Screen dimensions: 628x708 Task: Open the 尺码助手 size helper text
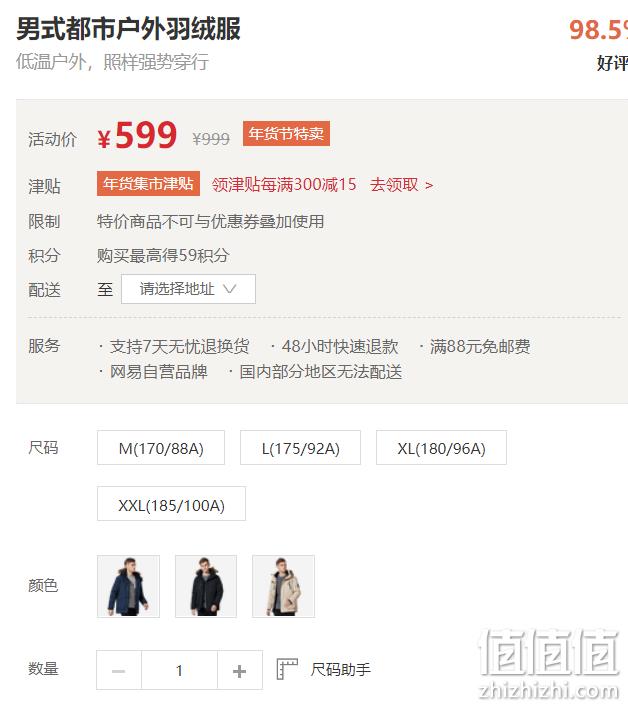[340, 669]
